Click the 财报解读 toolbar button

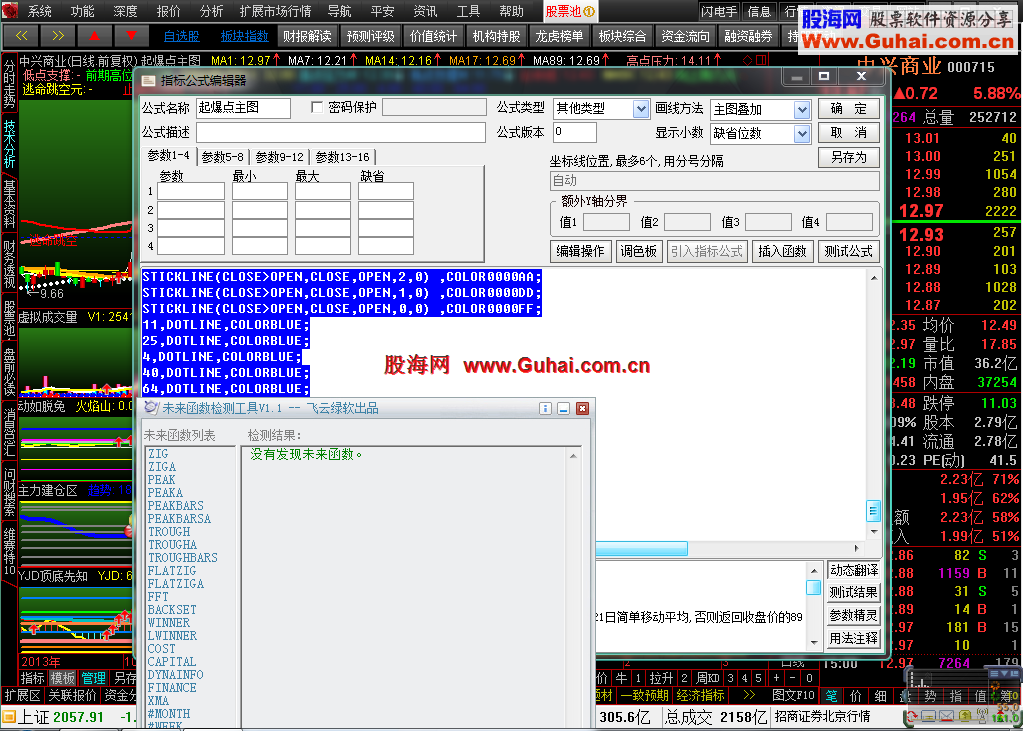pos(307,37)
